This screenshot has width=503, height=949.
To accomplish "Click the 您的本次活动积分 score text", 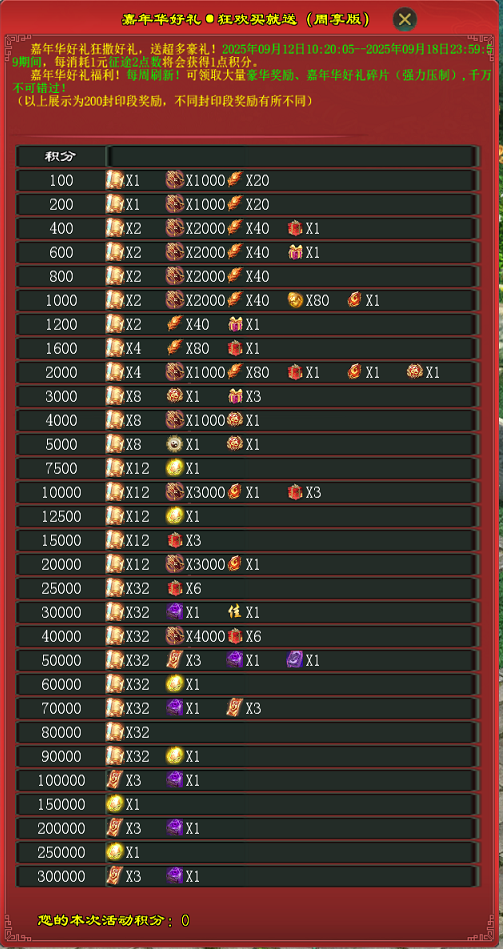I will point(105,921).
